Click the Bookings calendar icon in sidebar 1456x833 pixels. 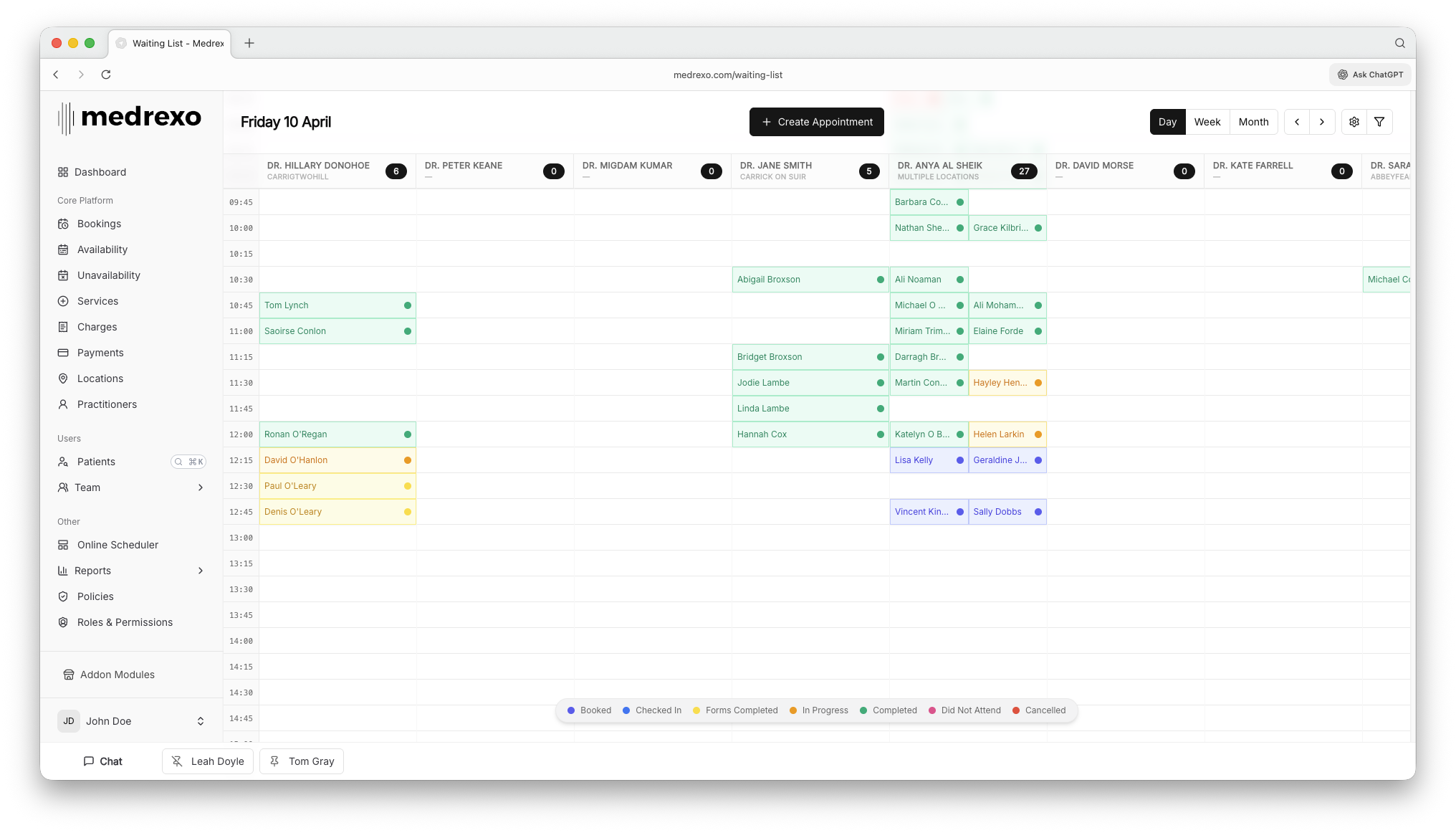(x=63, y=224)
